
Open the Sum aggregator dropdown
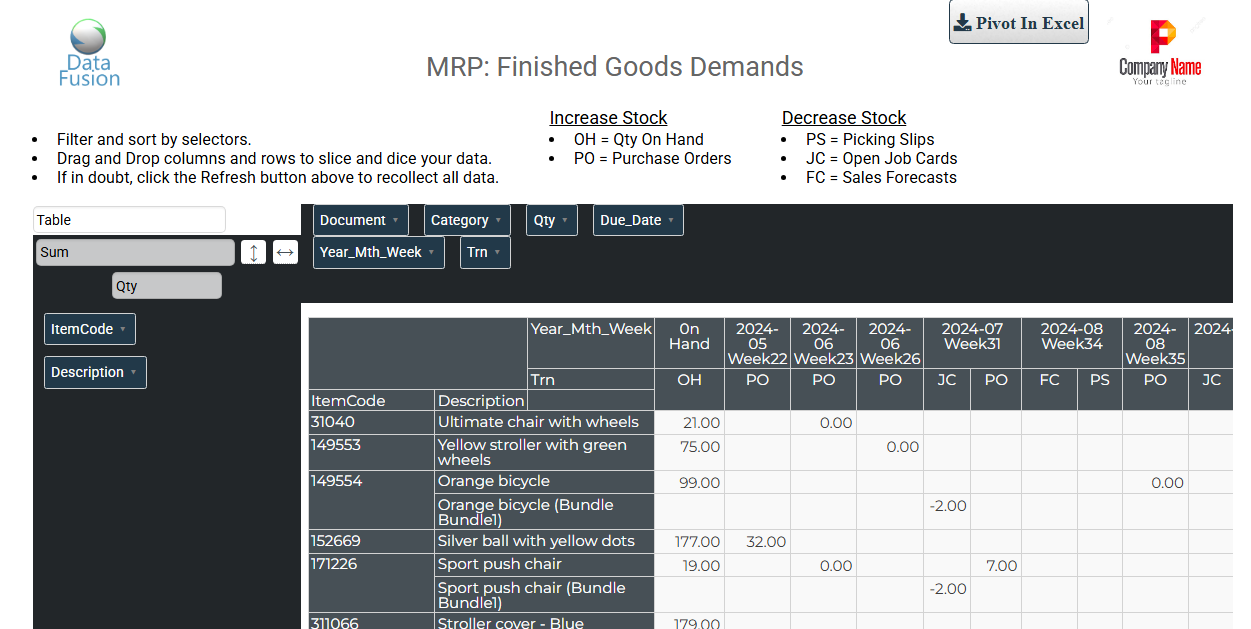point(135,252)
